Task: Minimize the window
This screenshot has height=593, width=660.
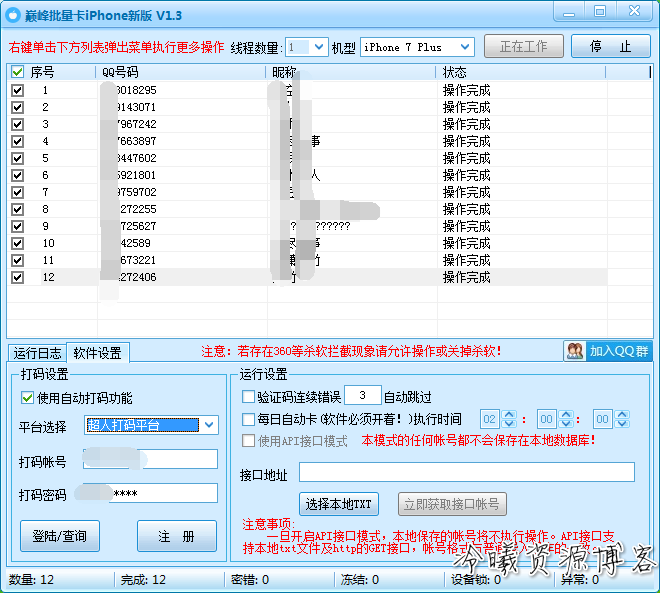Action: click(569, 12)
